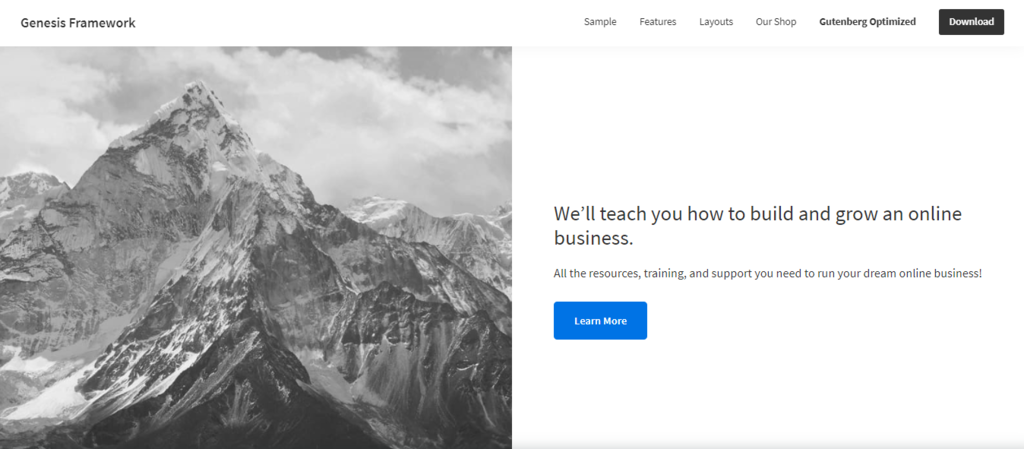Select Layouts in the navigation bar

click(x=716, y=22)
